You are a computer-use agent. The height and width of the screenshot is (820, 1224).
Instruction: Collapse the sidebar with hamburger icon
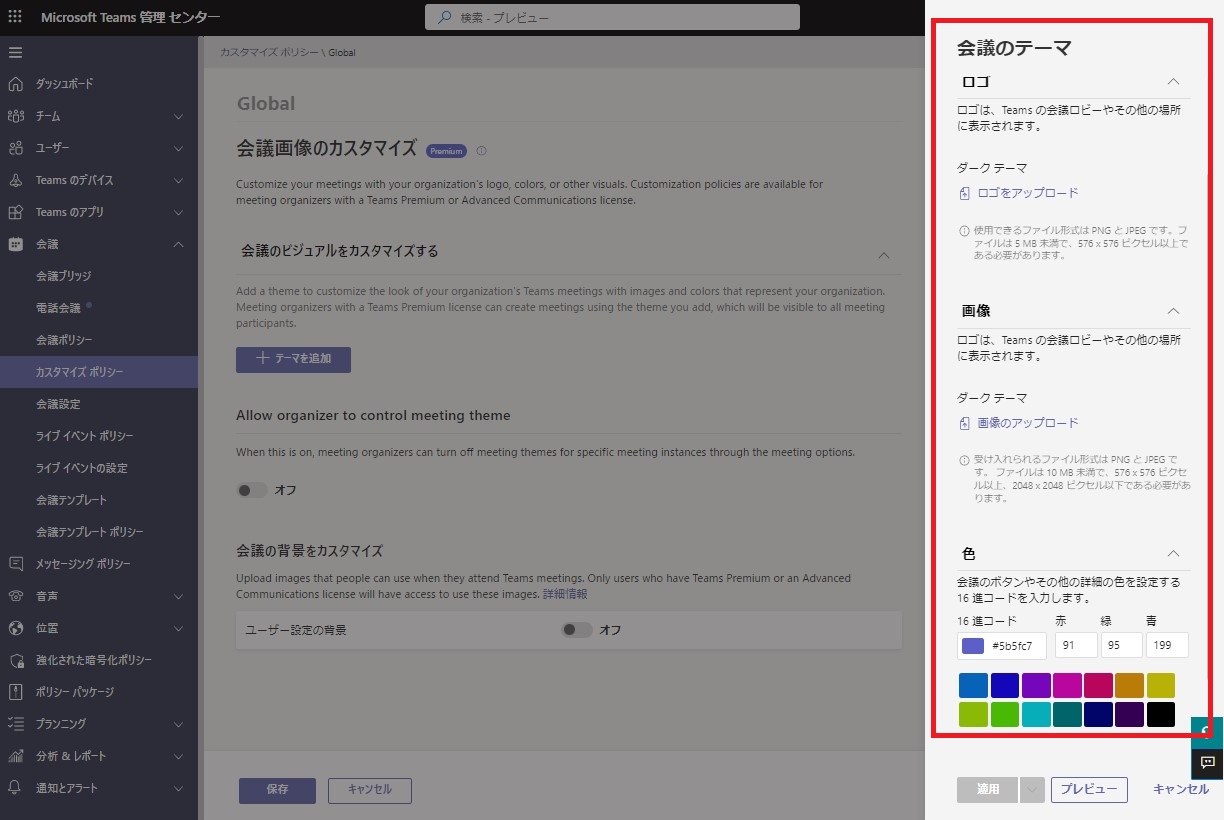point(15,52)
